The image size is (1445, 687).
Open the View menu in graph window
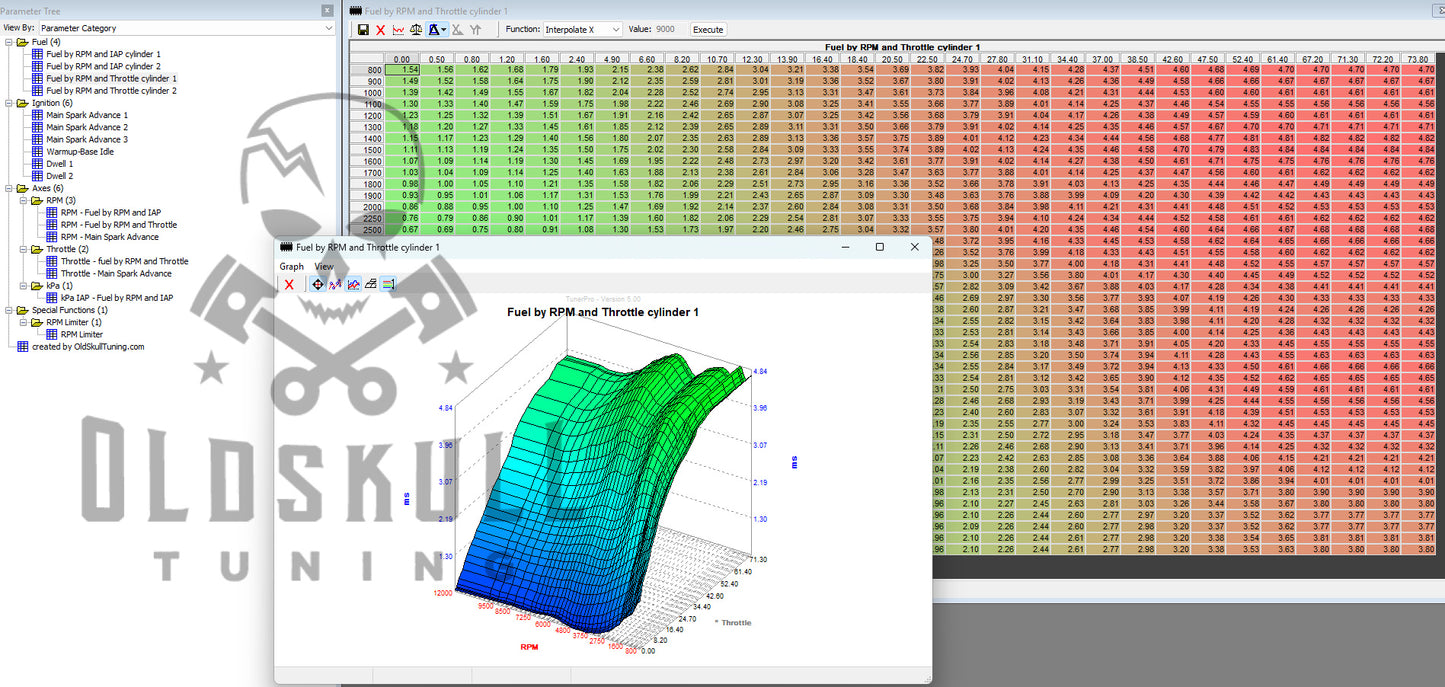(x=324, y=267)
